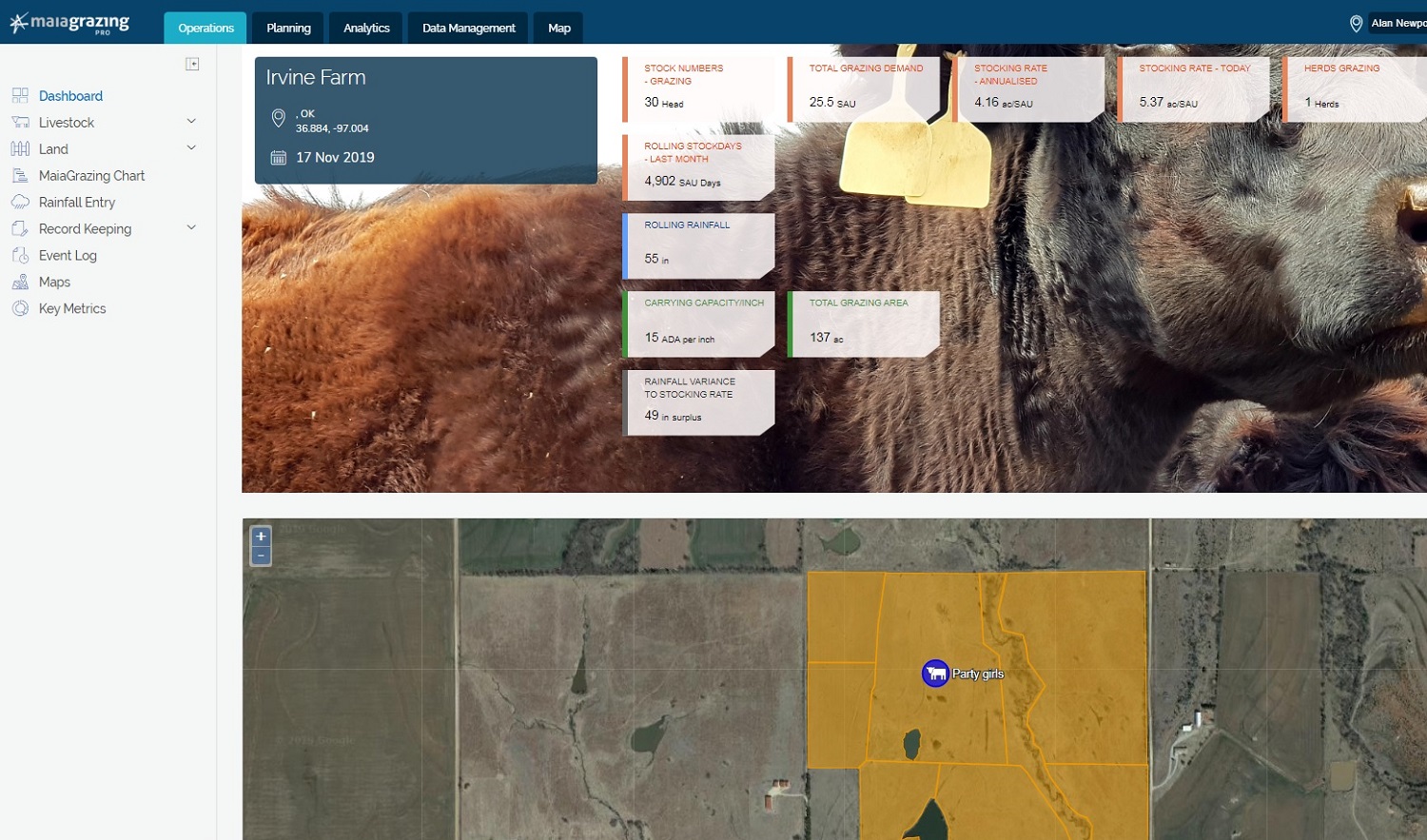Image resolution: width=1427 pixels, height=840 pixels.
Task: Open the Maps link in sidebar
Action: point(54,283)
